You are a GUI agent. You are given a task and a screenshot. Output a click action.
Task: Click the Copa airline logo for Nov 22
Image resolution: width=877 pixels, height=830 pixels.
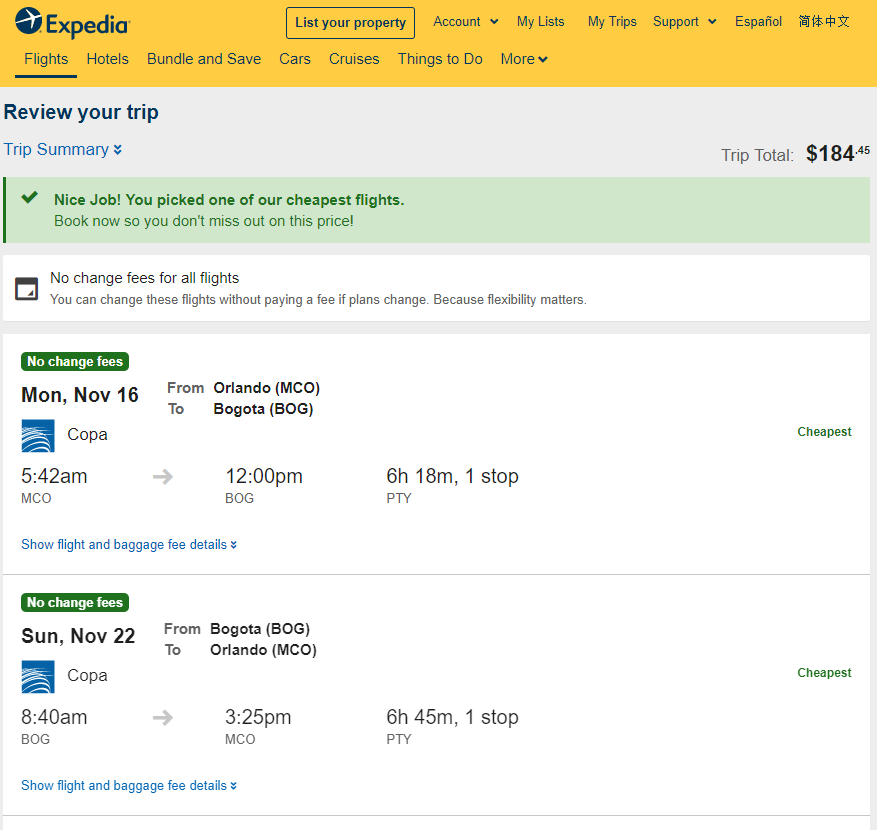38,677
